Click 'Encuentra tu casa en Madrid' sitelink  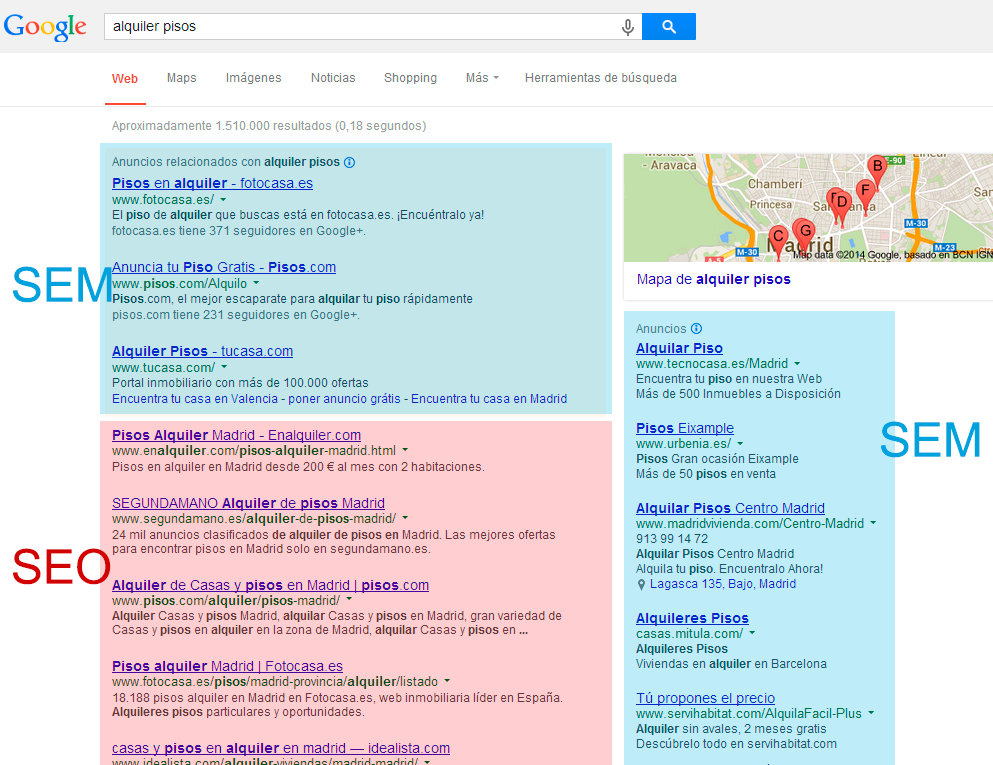[489, 399]
